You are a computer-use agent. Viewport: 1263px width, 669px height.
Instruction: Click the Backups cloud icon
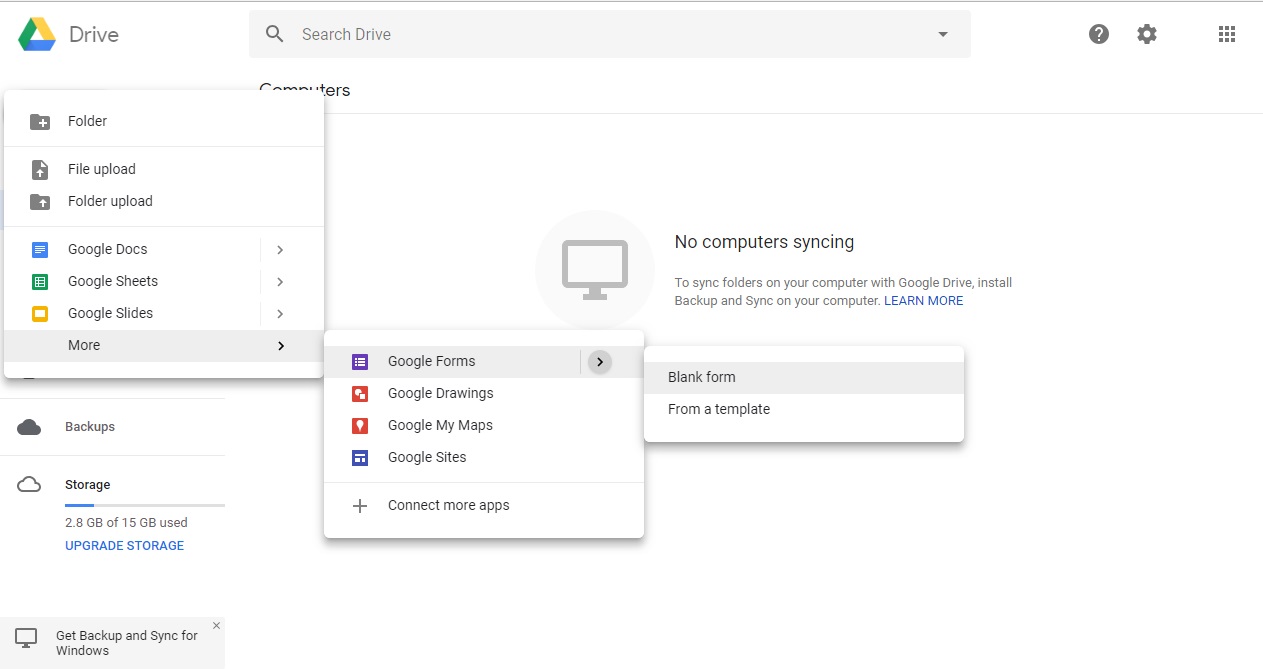(x=30, y=427)
